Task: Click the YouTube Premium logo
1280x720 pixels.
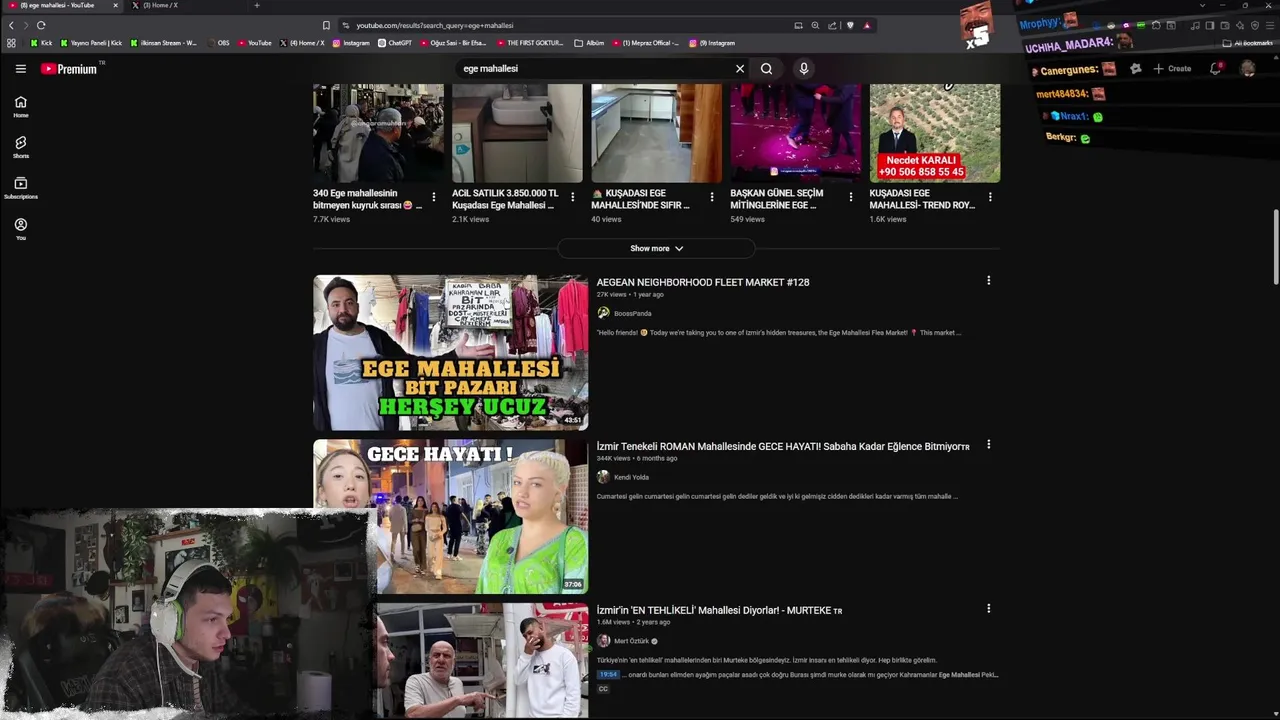Action: pos(69,69)
